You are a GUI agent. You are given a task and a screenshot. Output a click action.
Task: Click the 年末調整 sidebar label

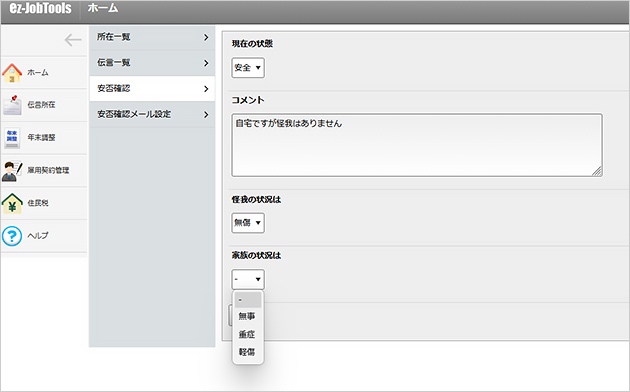(41, 138)
